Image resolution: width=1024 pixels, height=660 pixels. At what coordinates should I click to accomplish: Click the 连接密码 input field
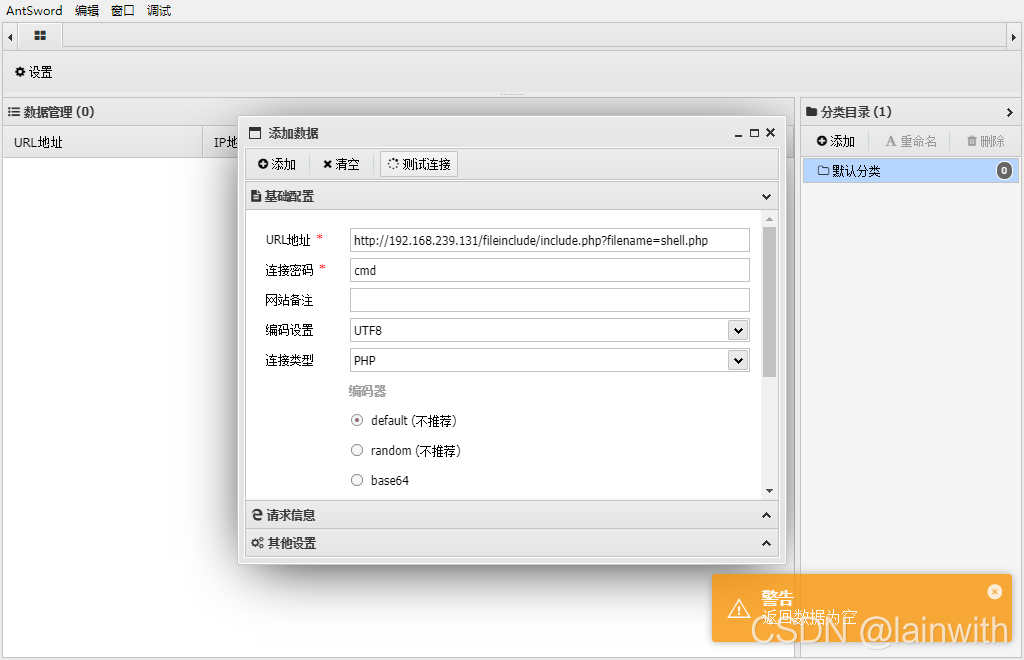[x=549, y=270]
